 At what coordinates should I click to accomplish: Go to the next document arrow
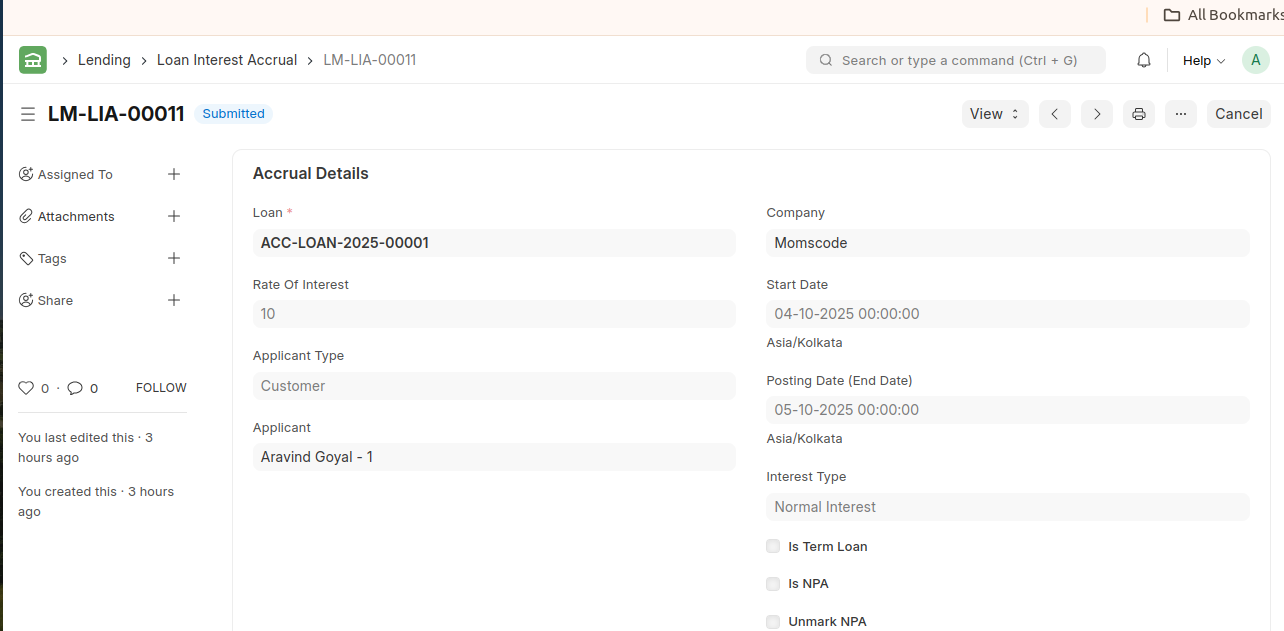[1096, 114]
